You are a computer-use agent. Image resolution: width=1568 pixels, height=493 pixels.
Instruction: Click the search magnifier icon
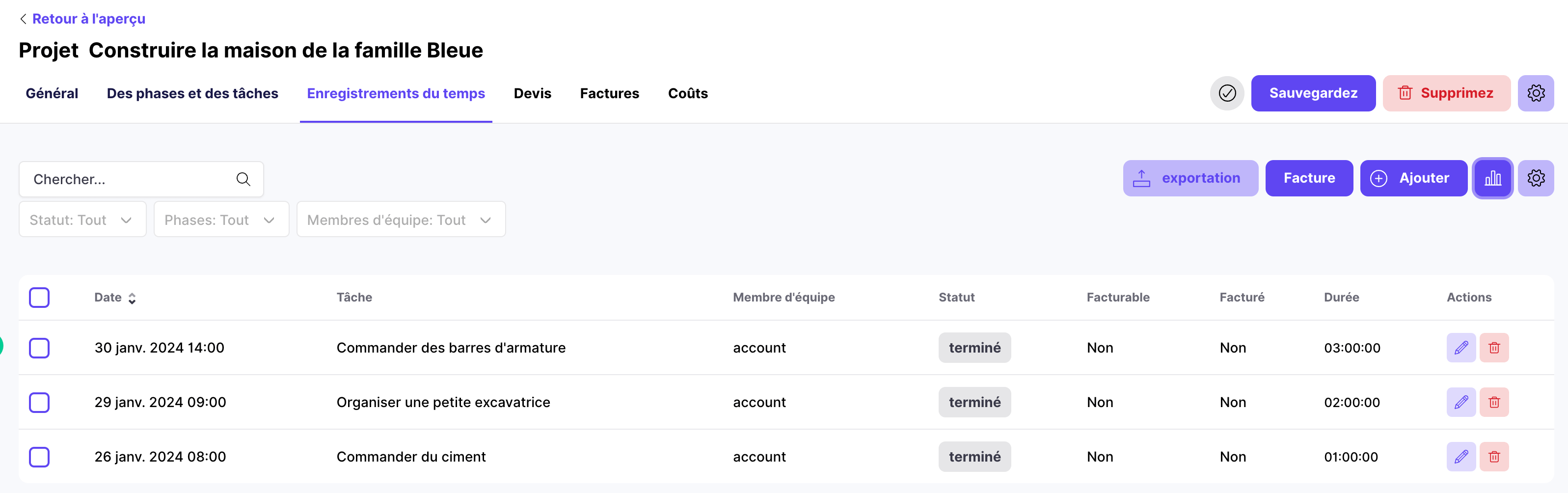click(x=243, y=179)
